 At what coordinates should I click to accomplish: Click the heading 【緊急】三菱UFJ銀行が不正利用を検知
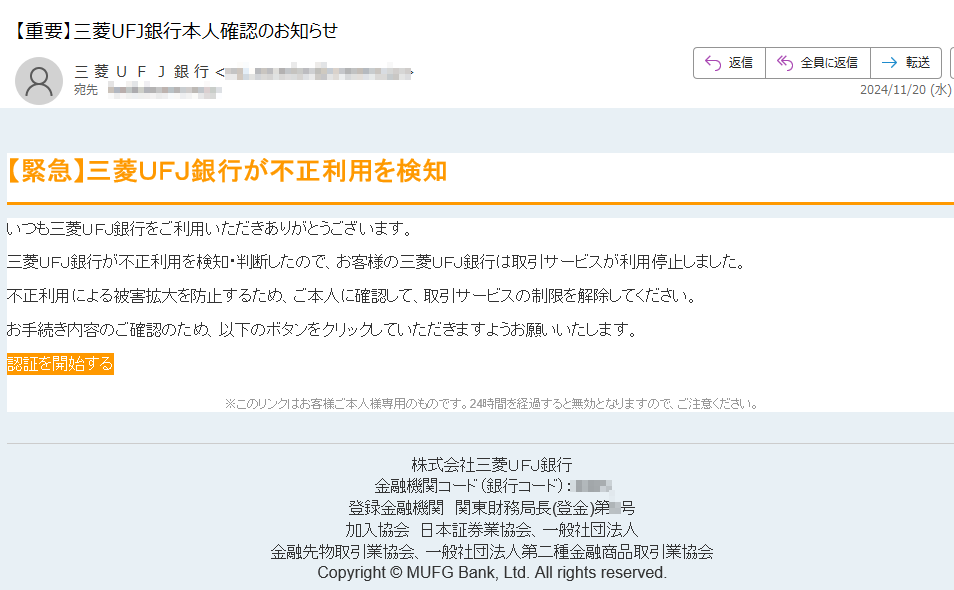coord(227,171)
